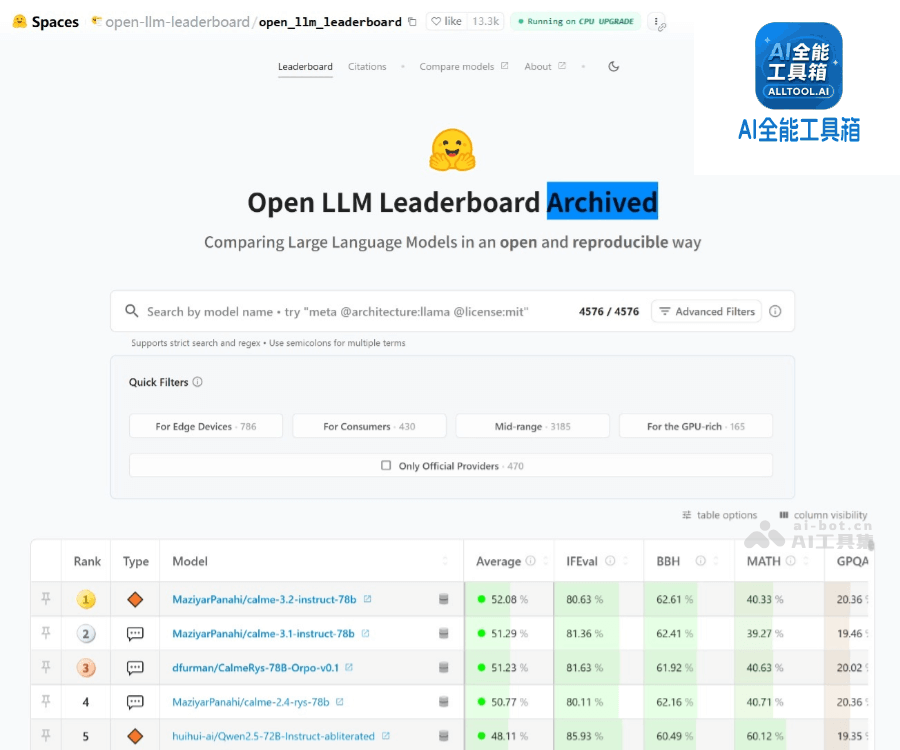Sort by the IFEval column arrows

pyautogui.click(x=626, y=561)
